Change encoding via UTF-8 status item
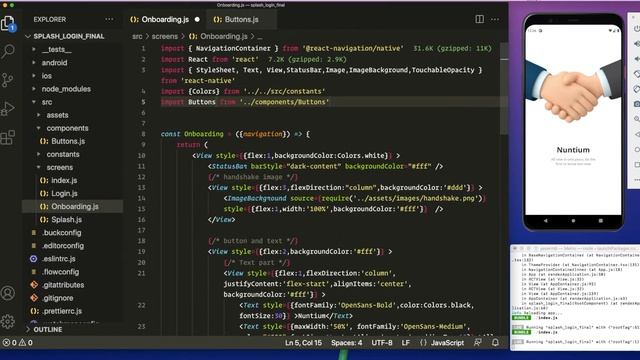The image size is (640, 360). [x=382, y=342]
